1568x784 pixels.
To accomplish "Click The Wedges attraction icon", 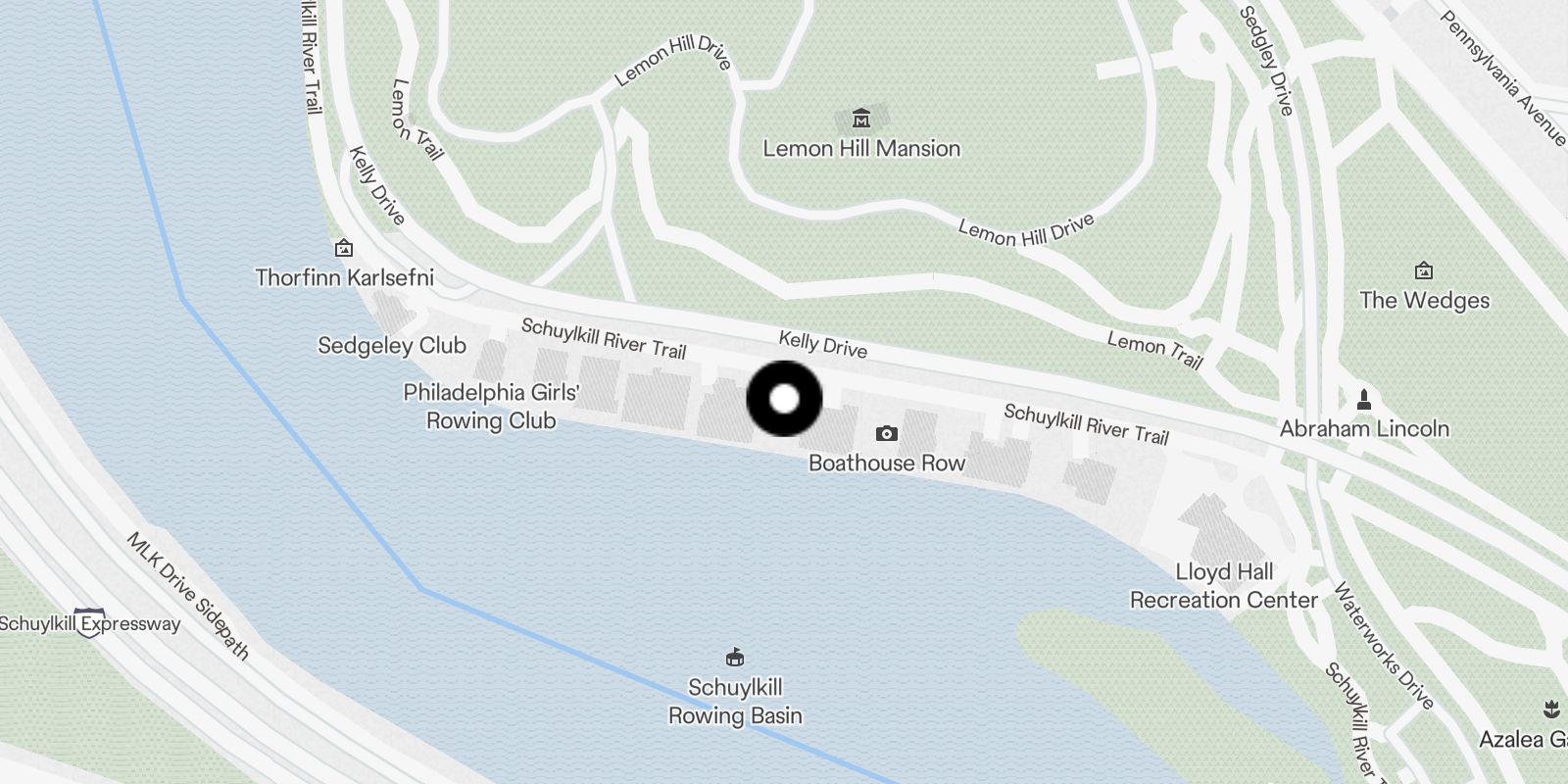I will 1424,270.
